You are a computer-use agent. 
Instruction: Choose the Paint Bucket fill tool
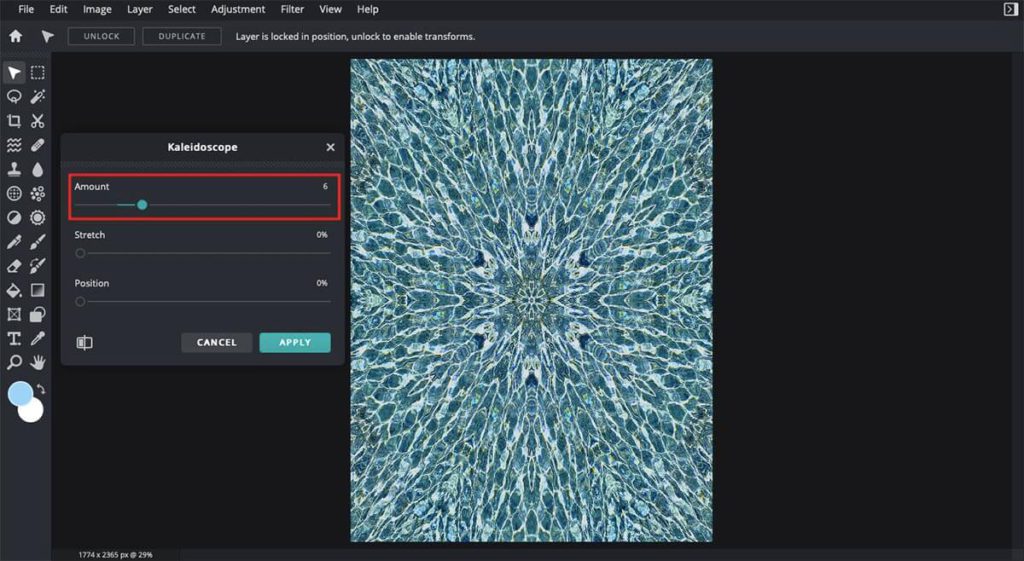[14, 290]
